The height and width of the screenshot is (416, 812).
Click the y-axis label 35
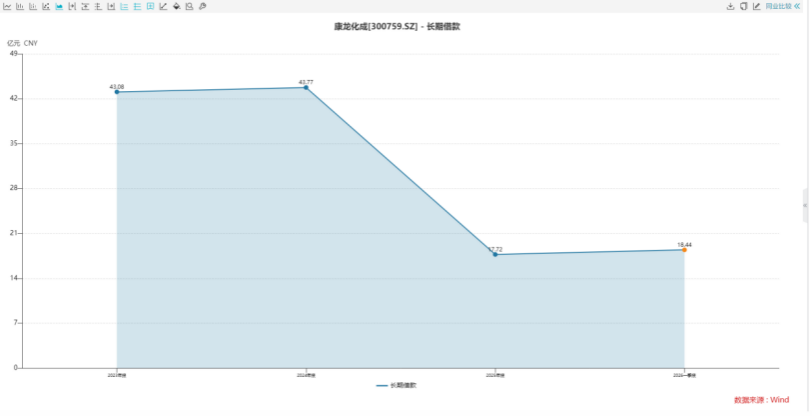point(13,144)
